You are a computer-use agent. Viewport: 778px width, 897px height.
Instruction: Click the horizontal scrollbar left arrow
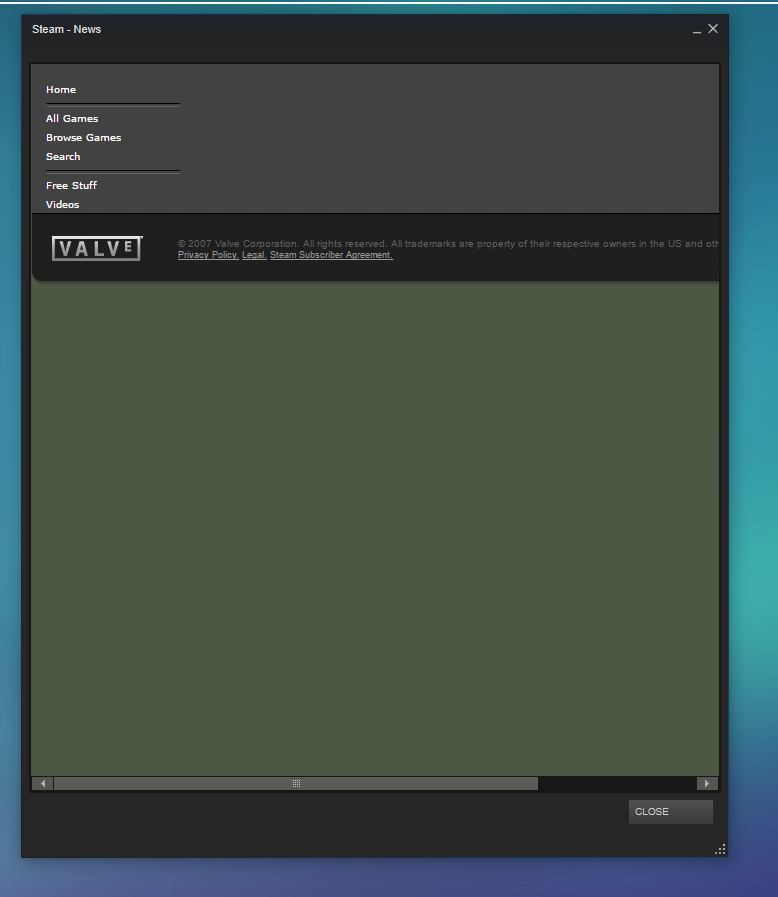coord(43,783)
